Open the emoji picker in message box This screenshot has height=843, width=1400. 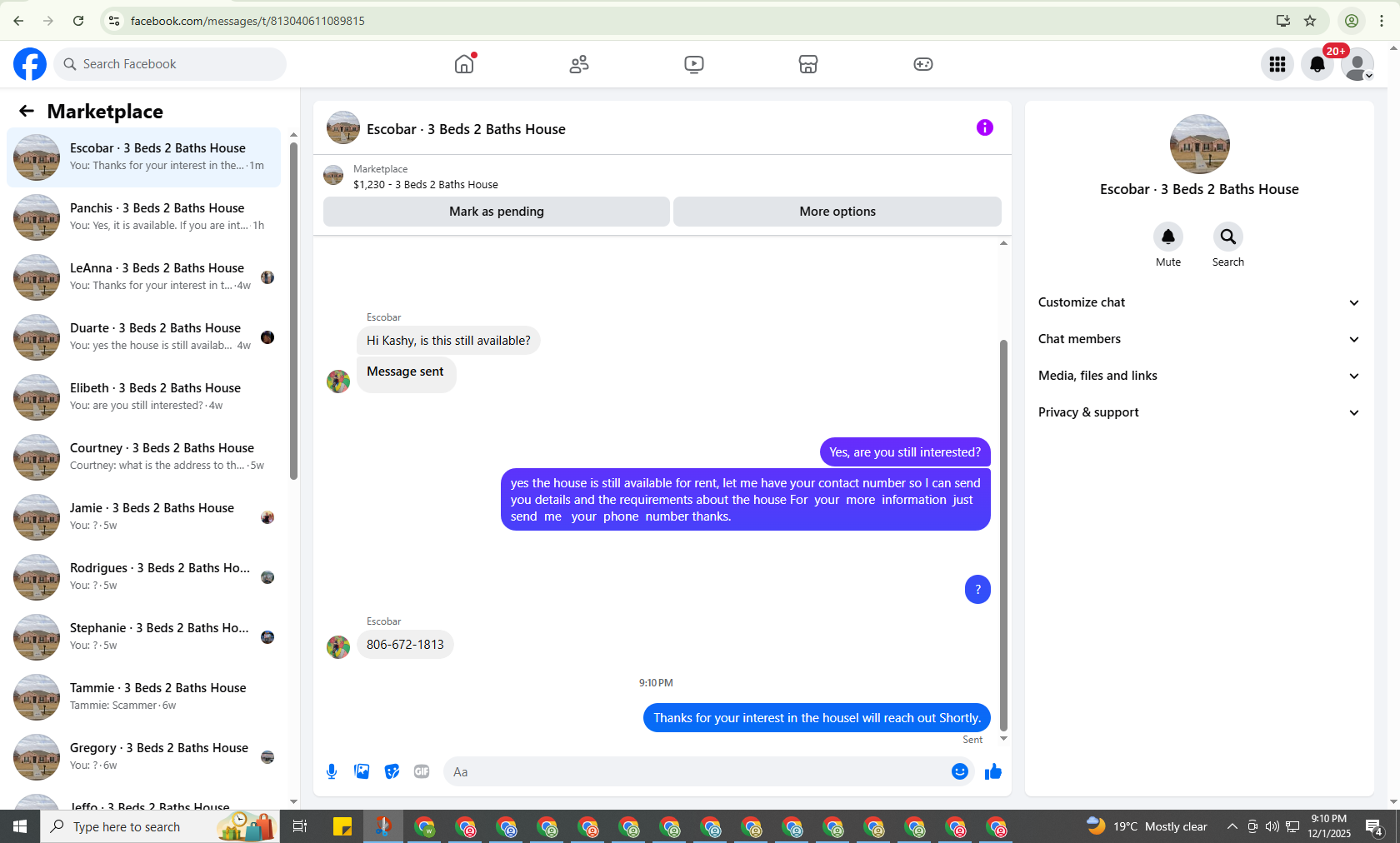960,771
